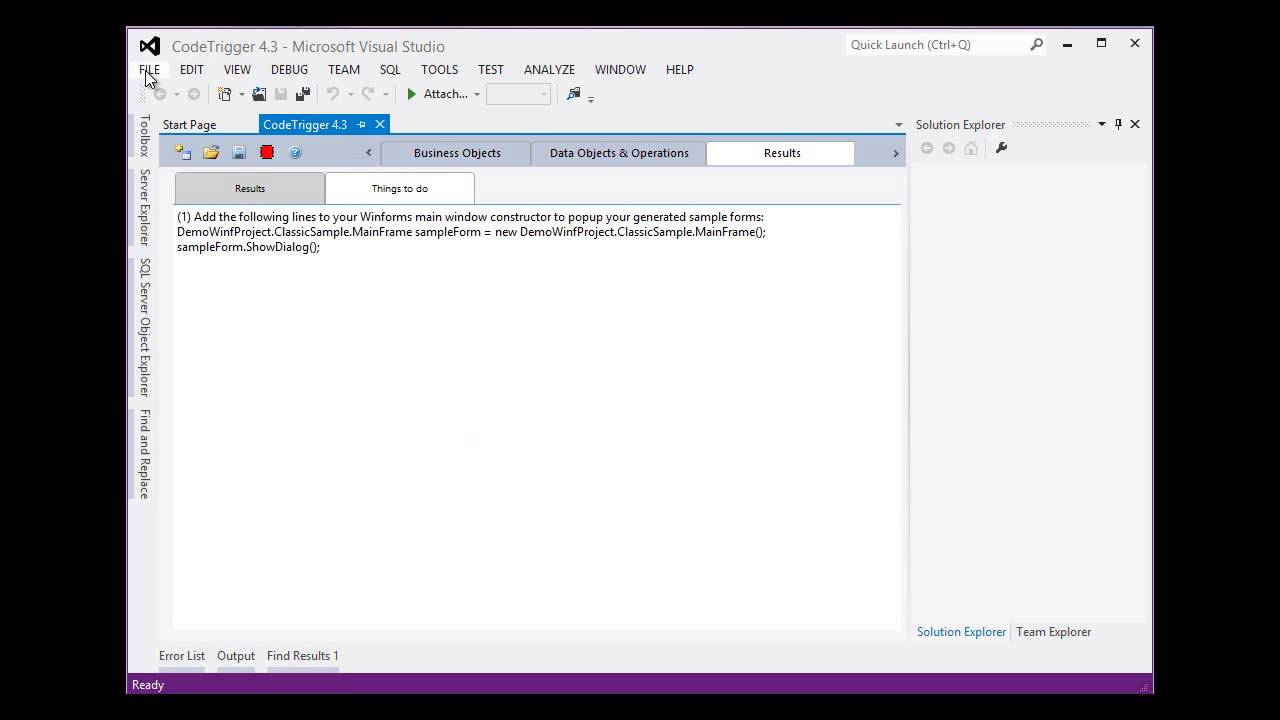Open the Undo history dropdown arrow
Image resolution: width=1280 pixels, height=720 pixels.
click(x=351, y=95)
